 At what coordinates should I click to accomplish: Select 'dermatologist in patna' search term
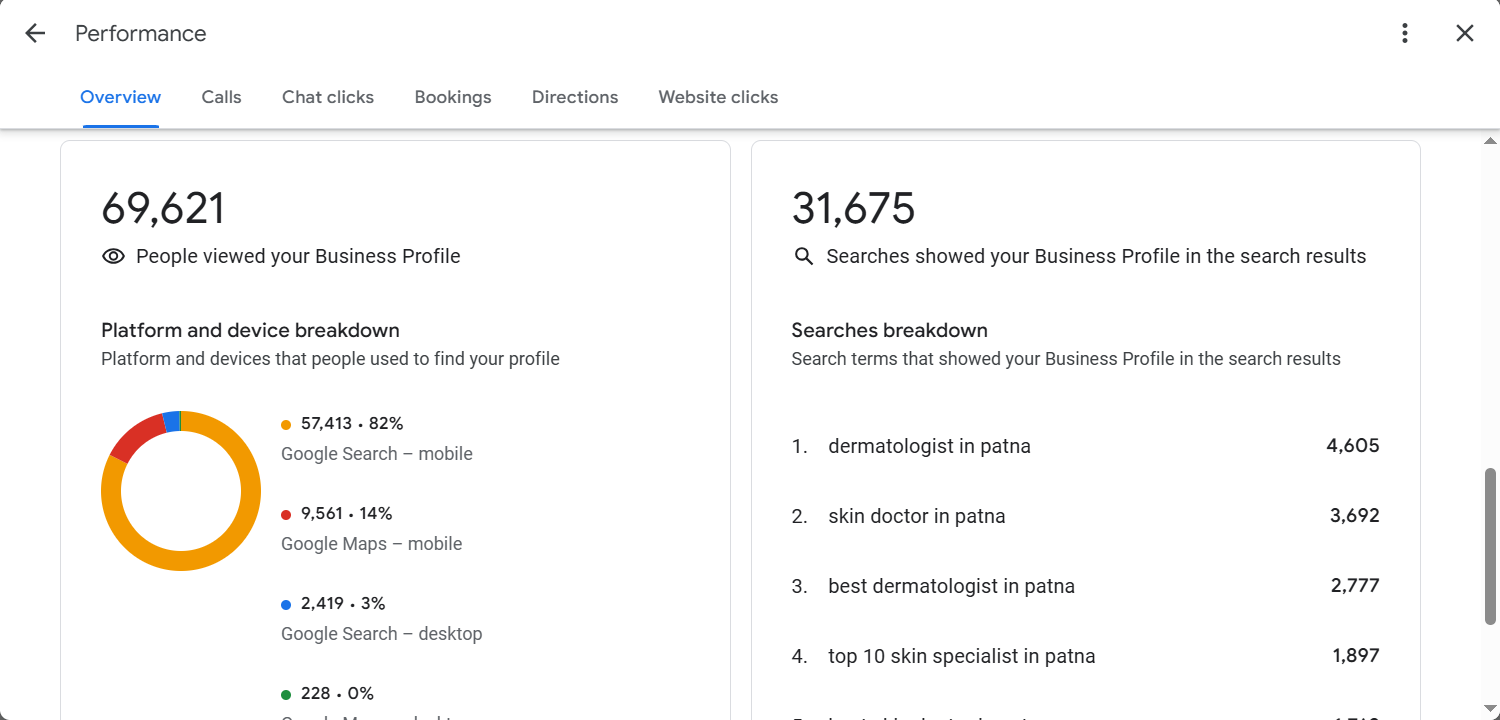tap(929, 446)
